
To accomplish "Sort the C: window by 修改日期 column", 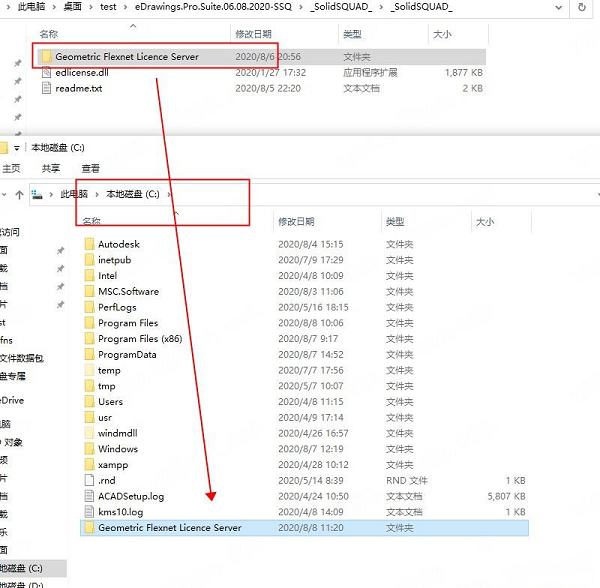I will 296,222.
